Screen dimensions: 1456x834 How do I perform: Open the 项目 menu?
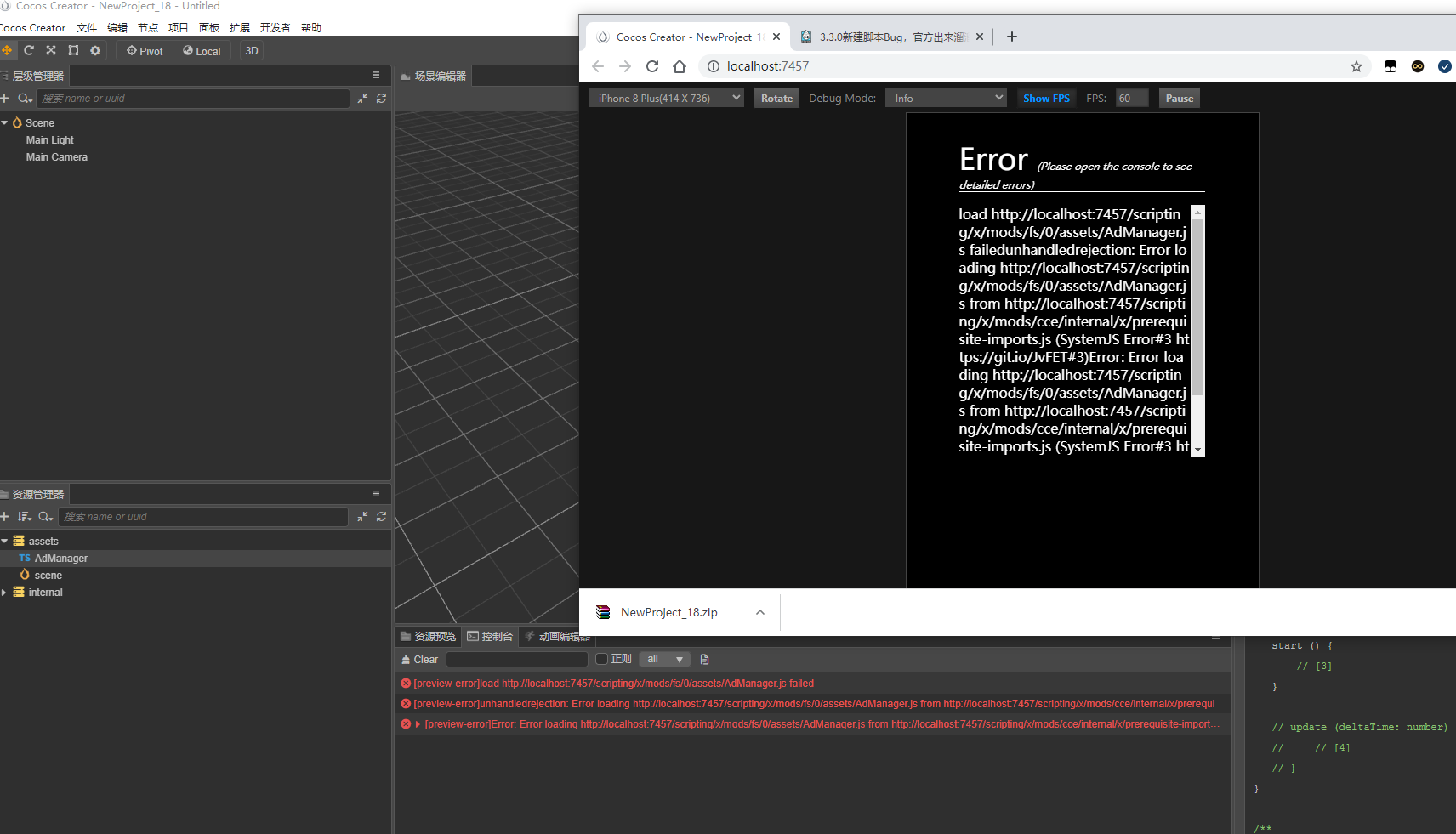tap(179, 28)
